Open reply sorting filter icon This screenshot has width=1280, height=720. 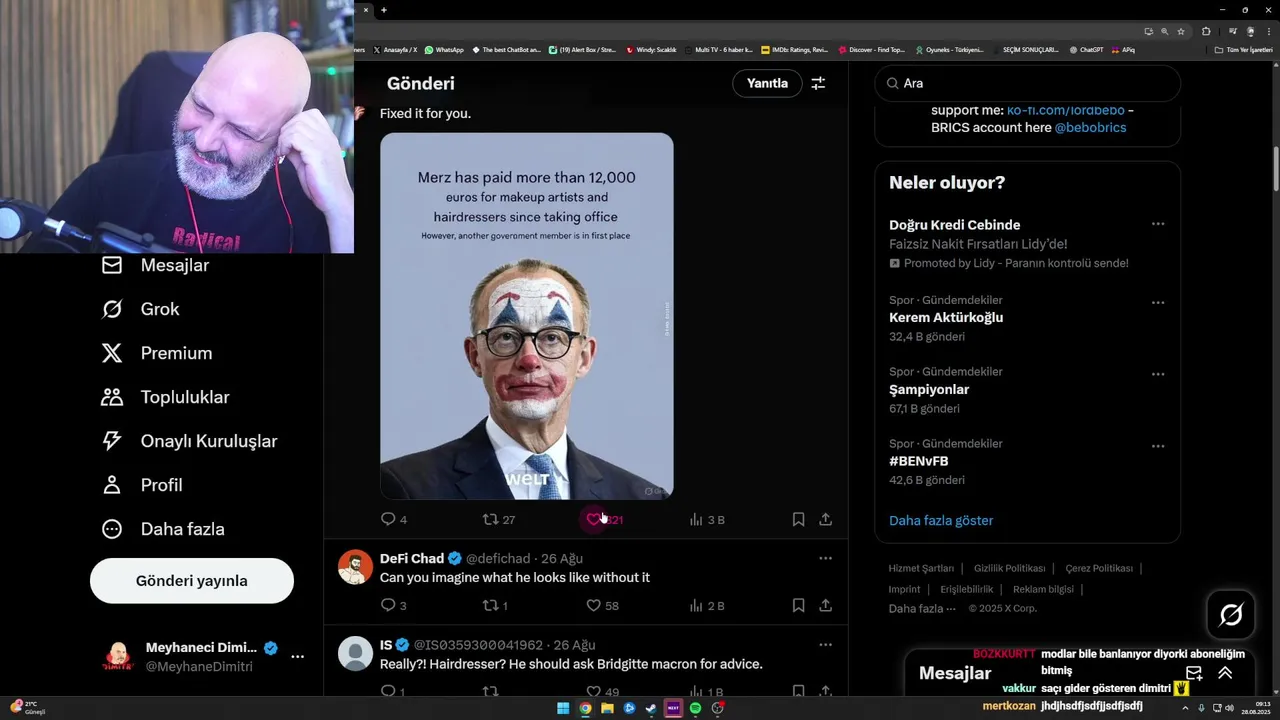point(818,83)
